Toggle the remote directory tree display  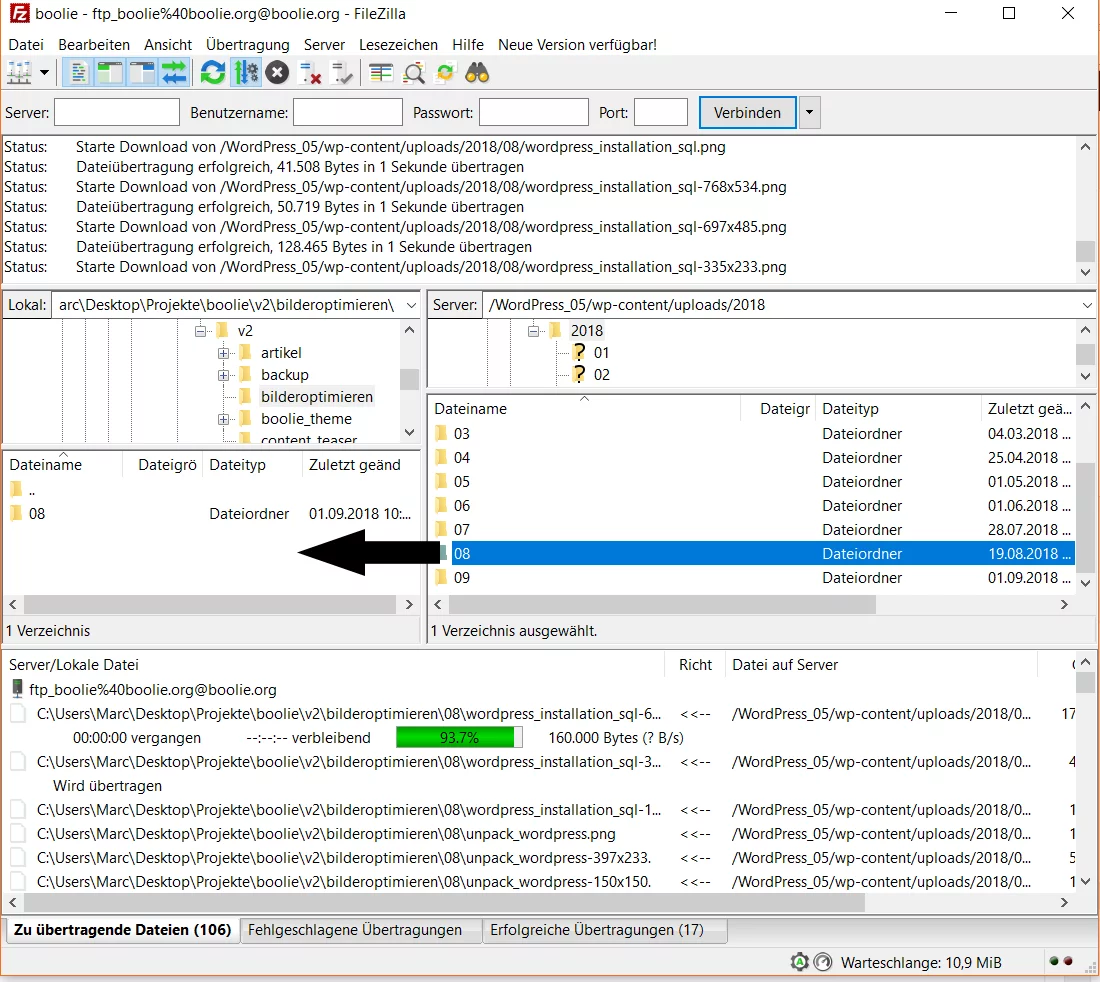coord(142,72)
